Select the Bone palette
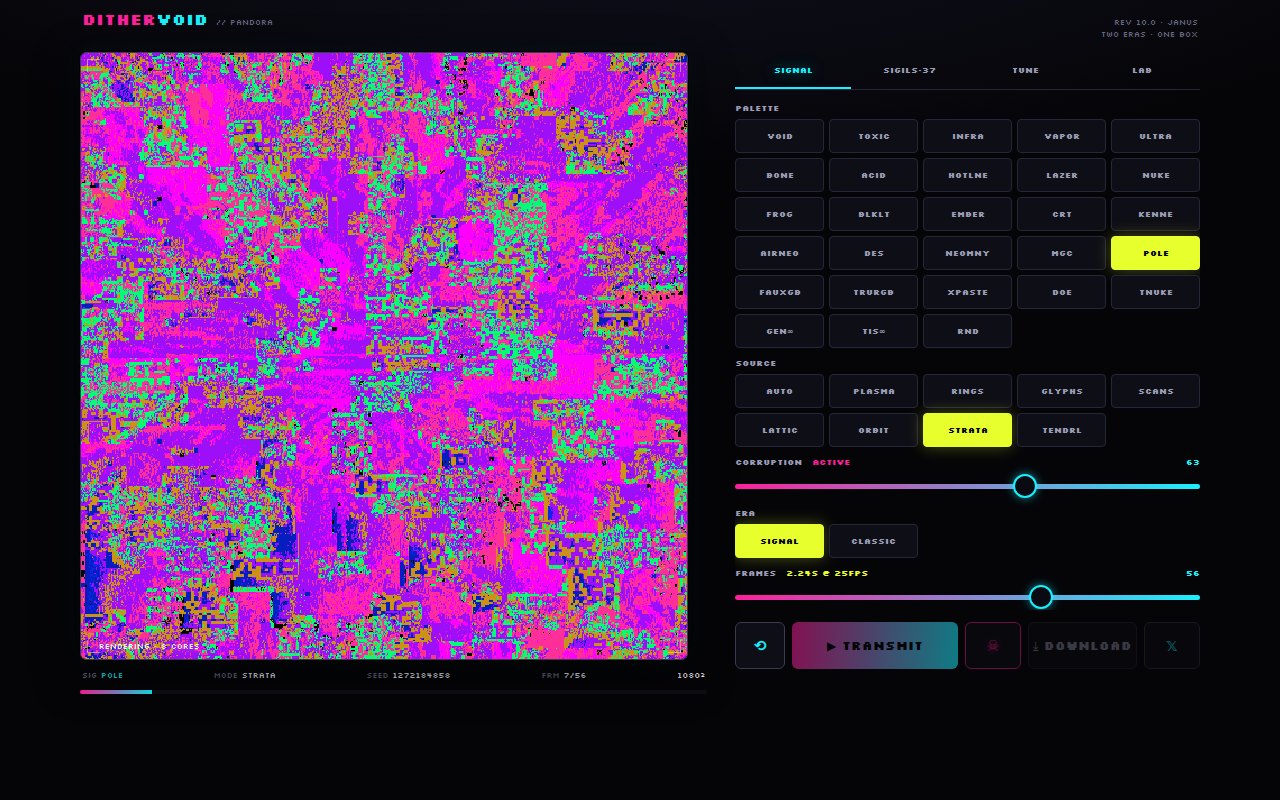The height and width of the screenshot is (800, 1280). point(780,175)
